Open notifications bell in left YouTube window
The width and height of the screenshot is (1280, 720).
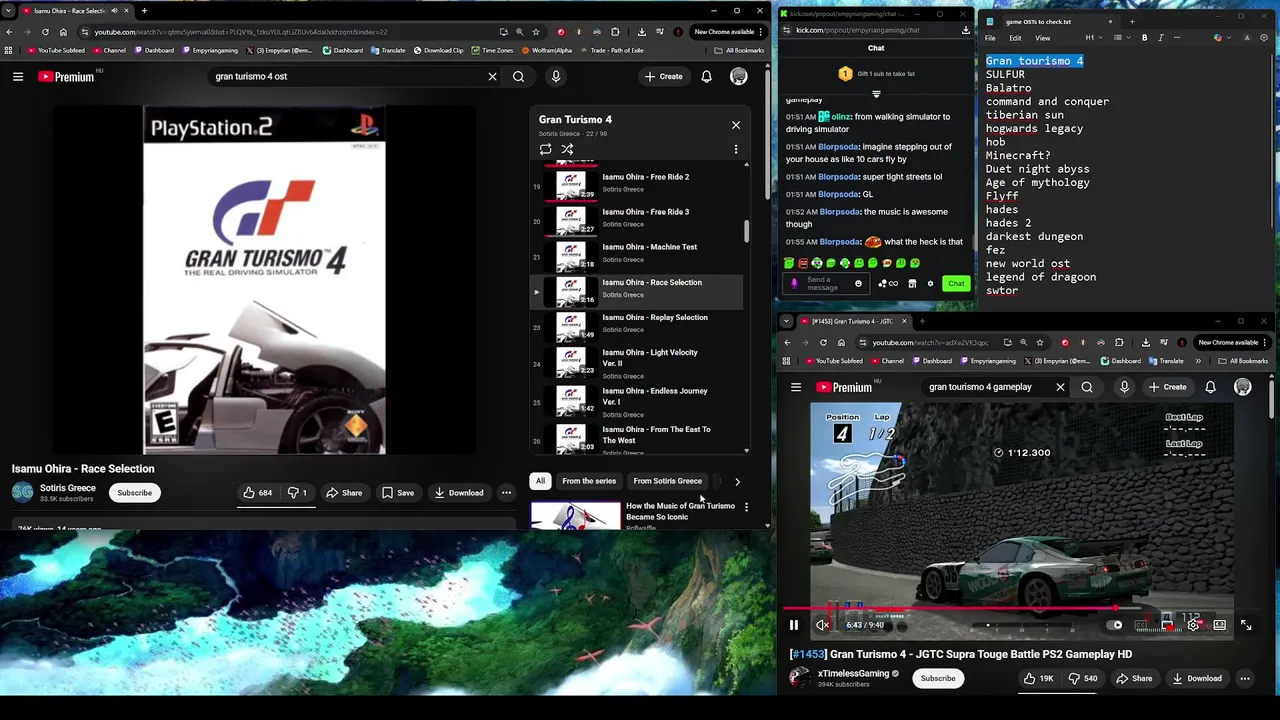[x=706, y=76]
